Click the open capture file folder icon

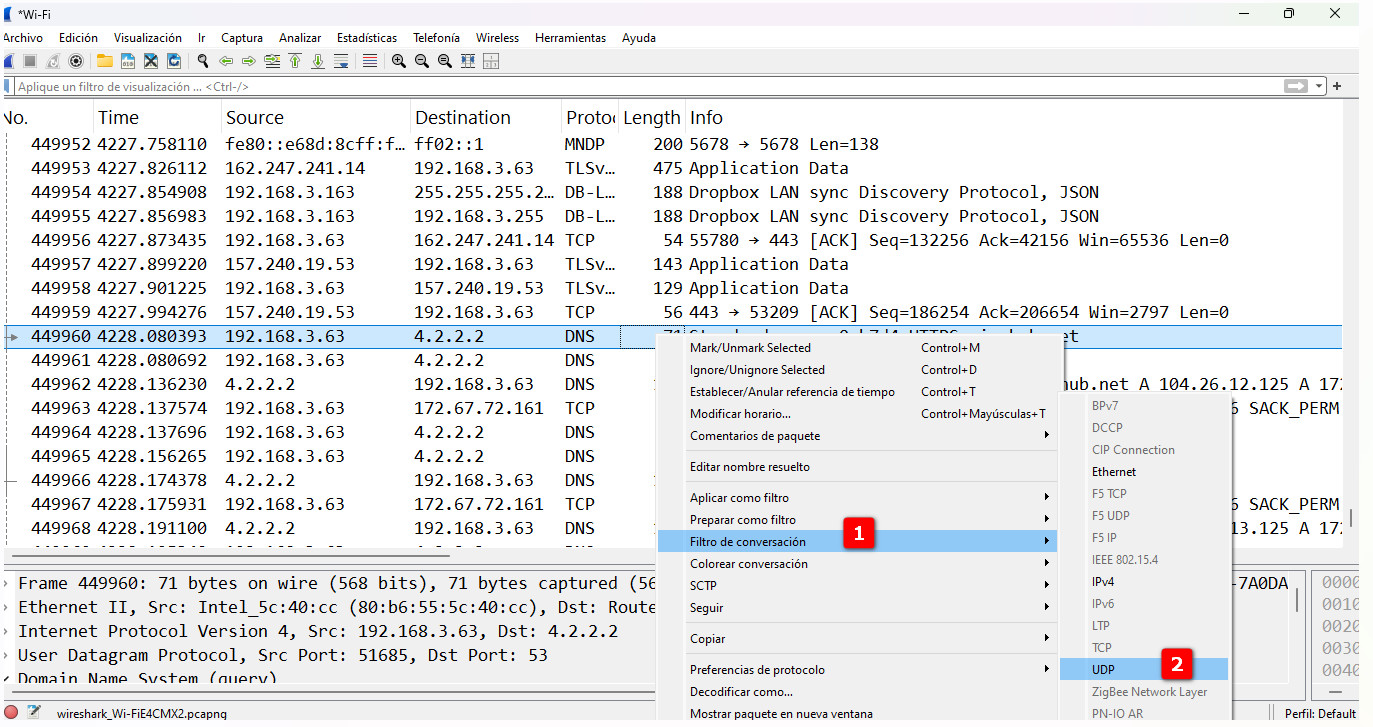(x=104, y=61)
